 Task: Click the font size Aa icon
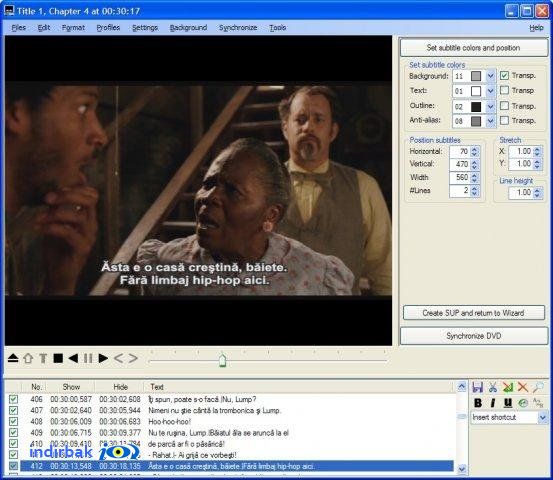(x=538, y=402)
